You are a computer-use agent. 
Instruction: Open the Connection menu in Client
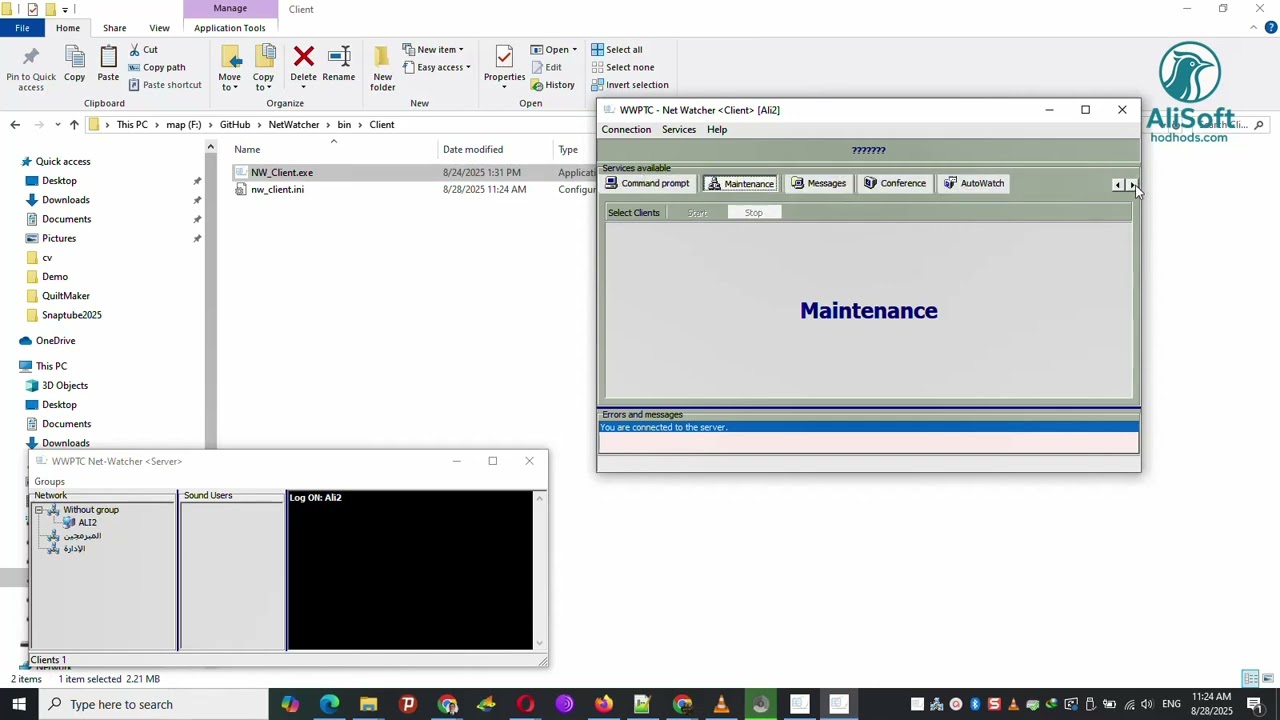click(626, 129)
